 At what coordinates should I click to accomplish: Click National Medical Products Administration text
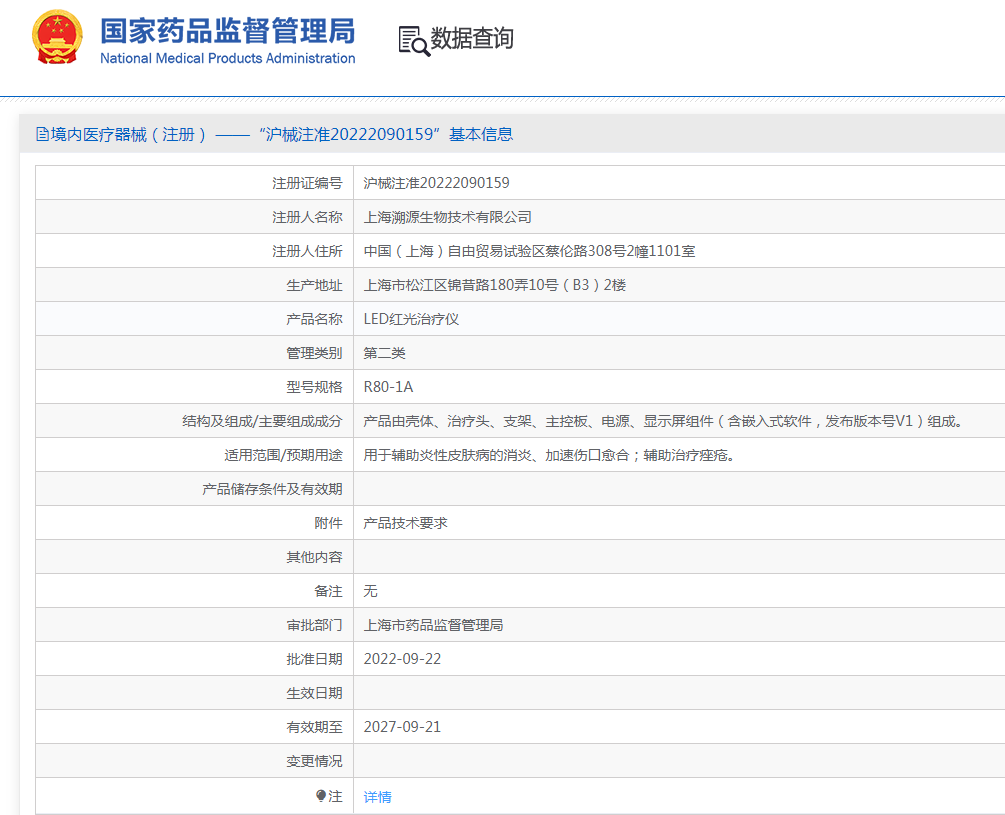click(228, 58)
